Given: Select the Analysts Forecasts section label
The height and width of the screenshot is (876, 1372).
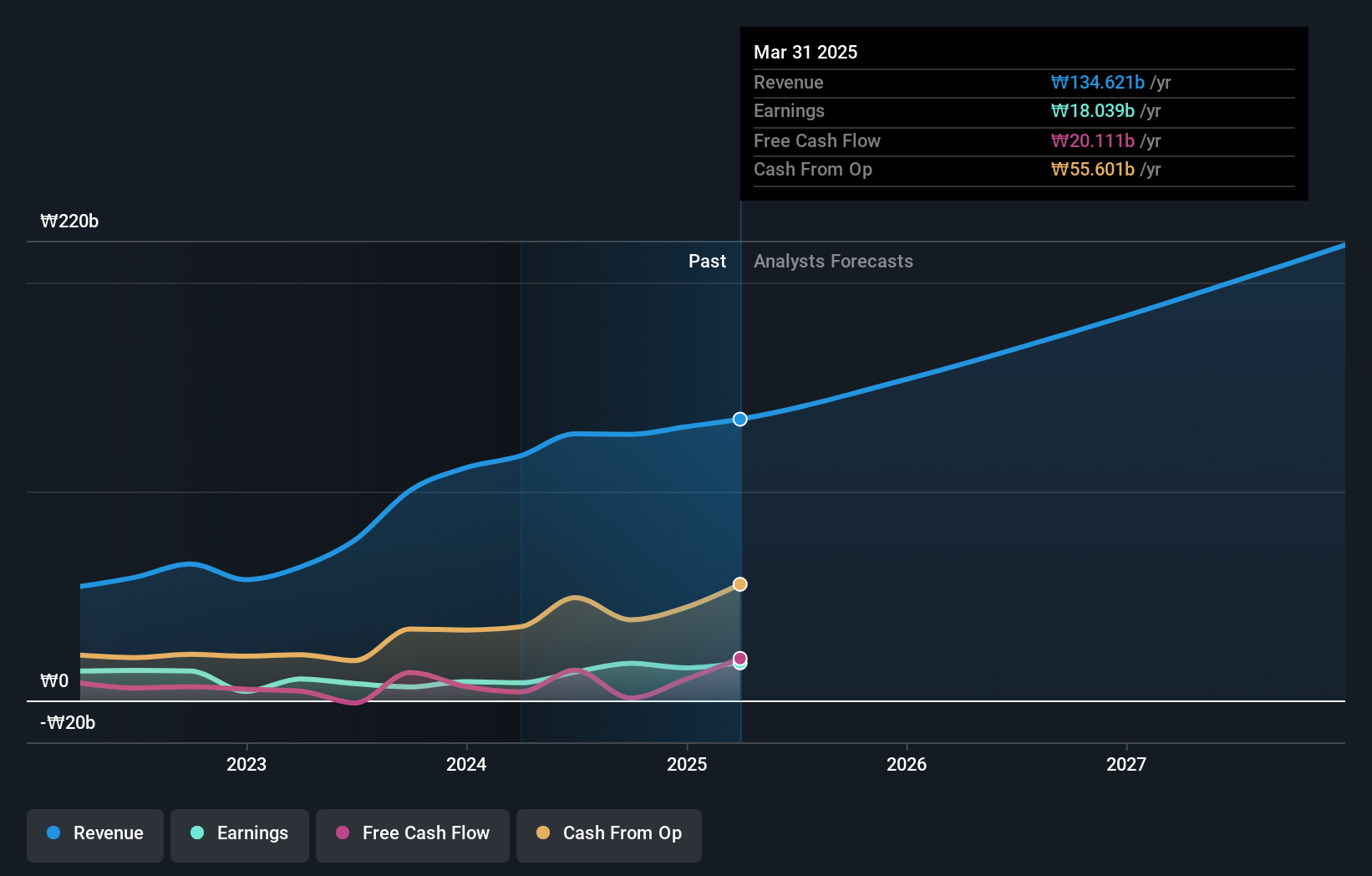Looking at the screenshot, I should [832, 261].
